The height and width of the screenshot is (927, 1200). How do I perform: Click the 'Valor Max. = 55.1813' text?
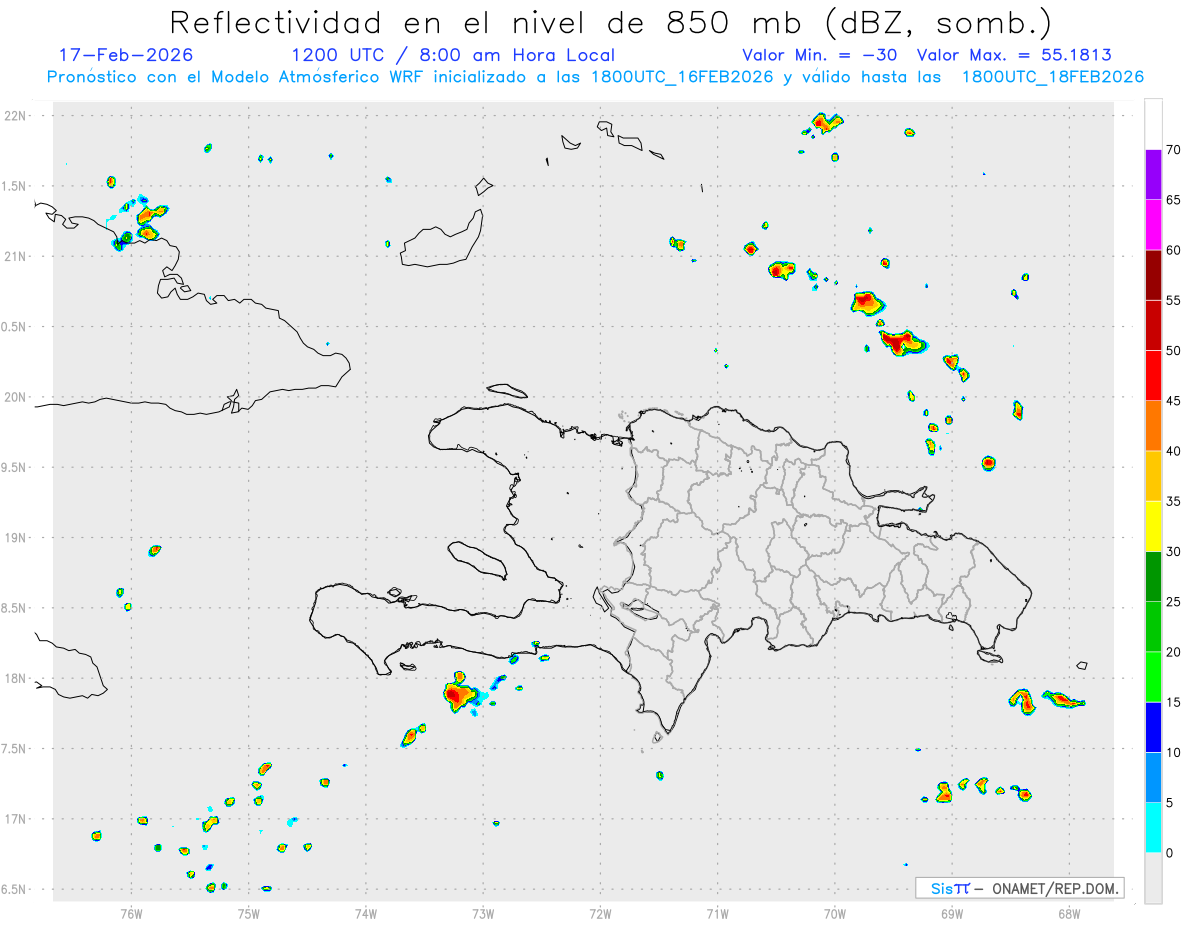pyautogui.click(x=1014, y=55)
